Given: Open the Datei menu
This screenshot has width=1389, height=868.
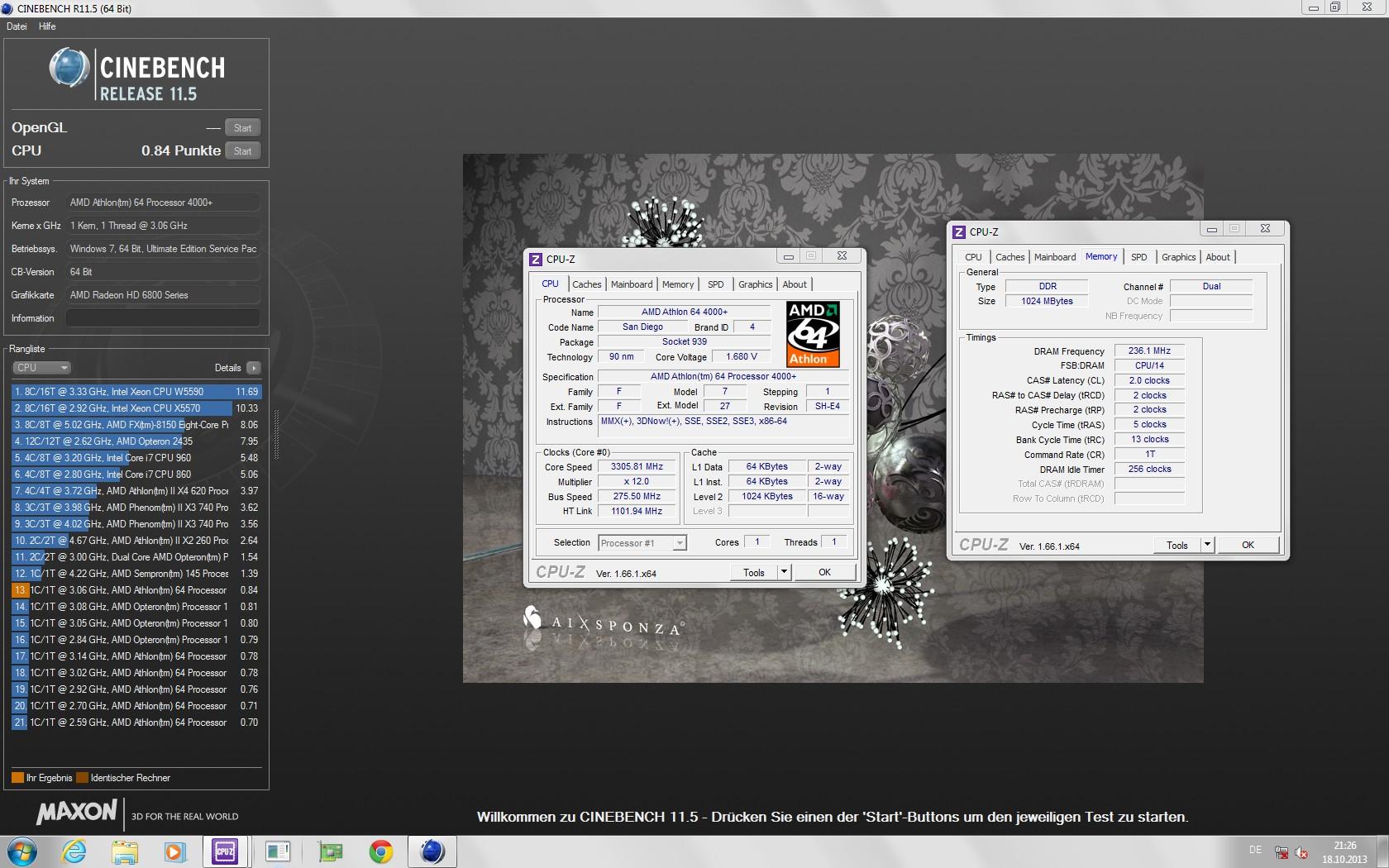Looking at the screenshot, I should (17, 26).
